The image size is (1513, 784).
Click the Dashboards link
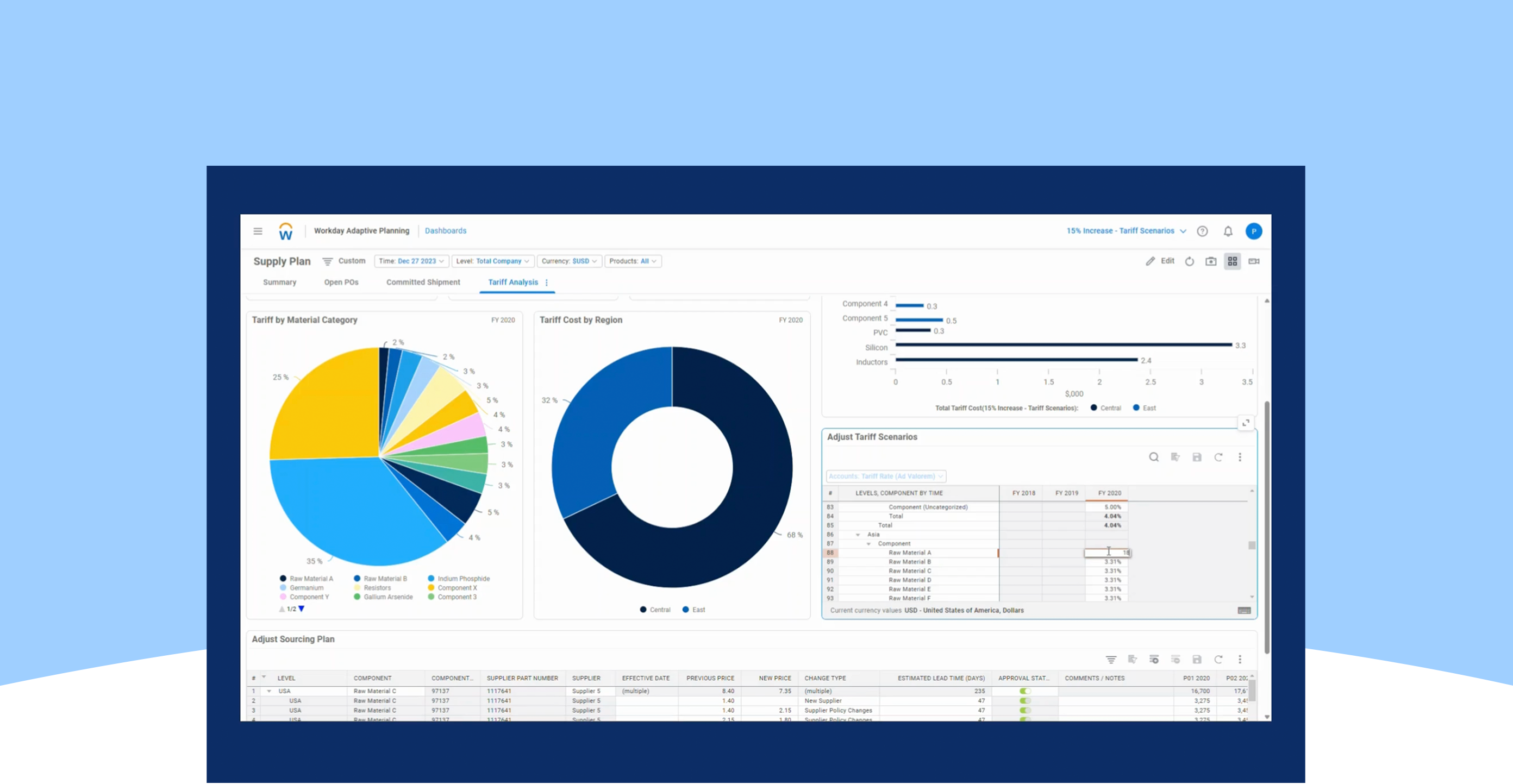tap(445, 231)
